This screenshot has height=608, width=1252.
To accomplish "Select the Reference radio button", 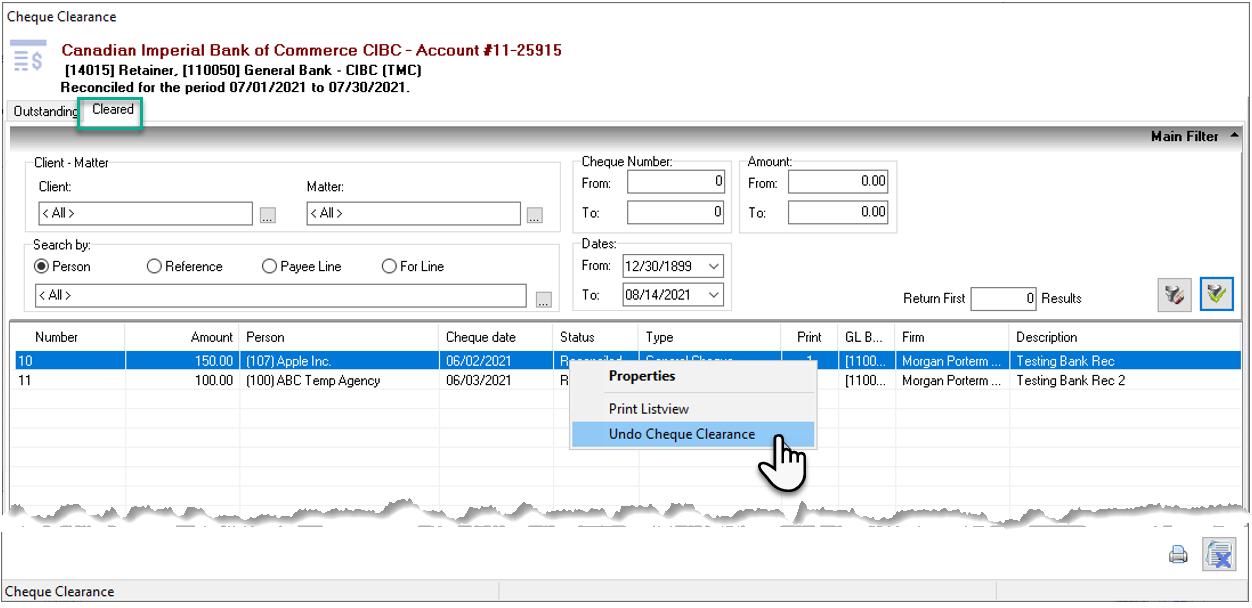I will [x=185, y=267].
